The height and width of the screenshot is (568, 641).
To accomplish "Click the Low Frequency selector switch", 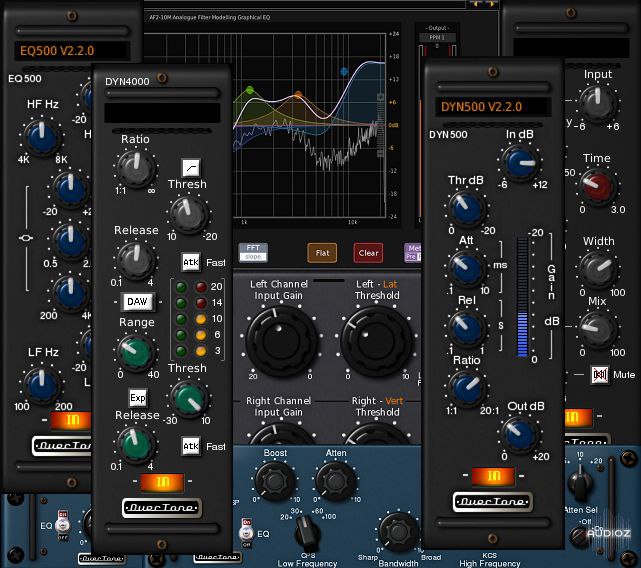I will (307, 532).
